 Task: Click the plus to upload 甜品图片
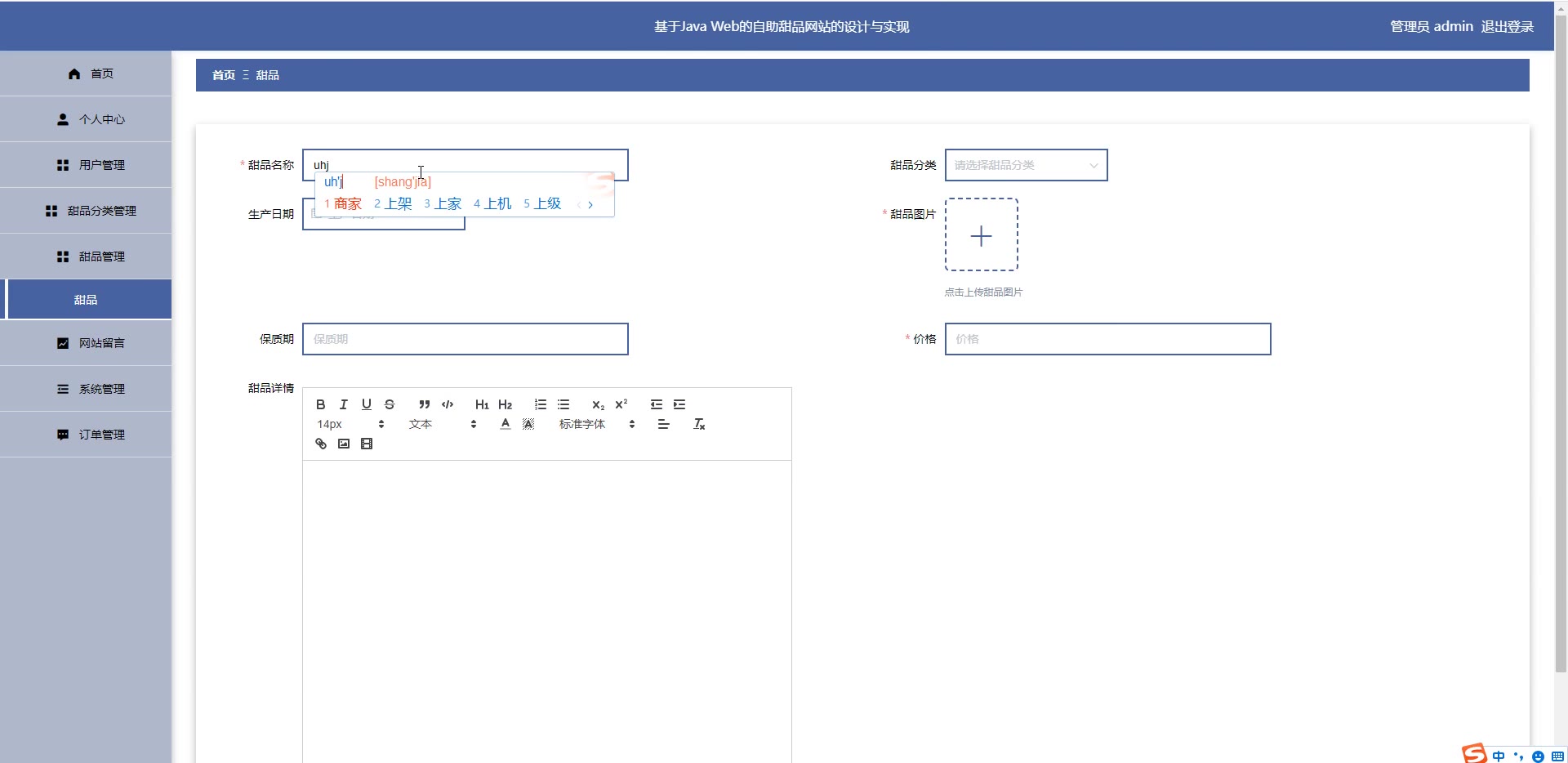pos(981,235)
